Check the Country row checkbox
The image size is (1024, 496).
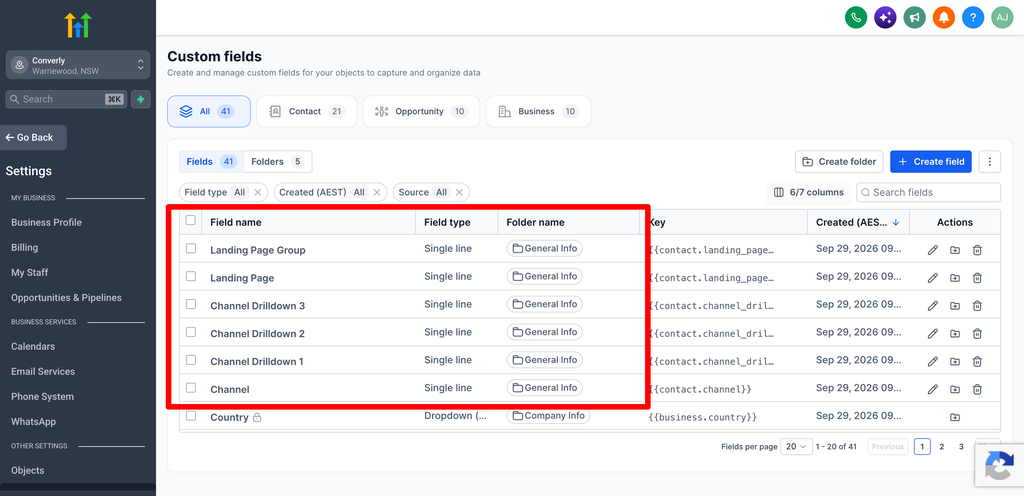[191, 416]
